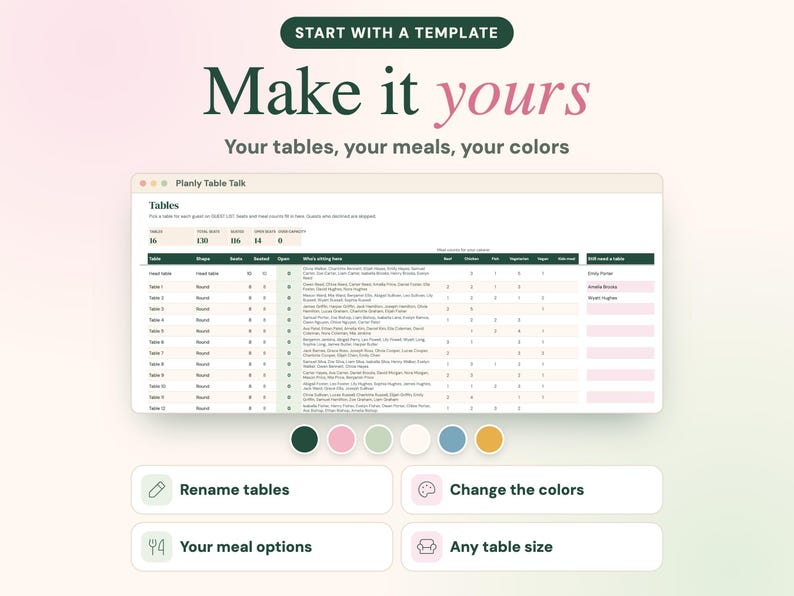Pick the blue color swatch
The height and width of the screenshot is (596, 794).
[x=452, y=439]
